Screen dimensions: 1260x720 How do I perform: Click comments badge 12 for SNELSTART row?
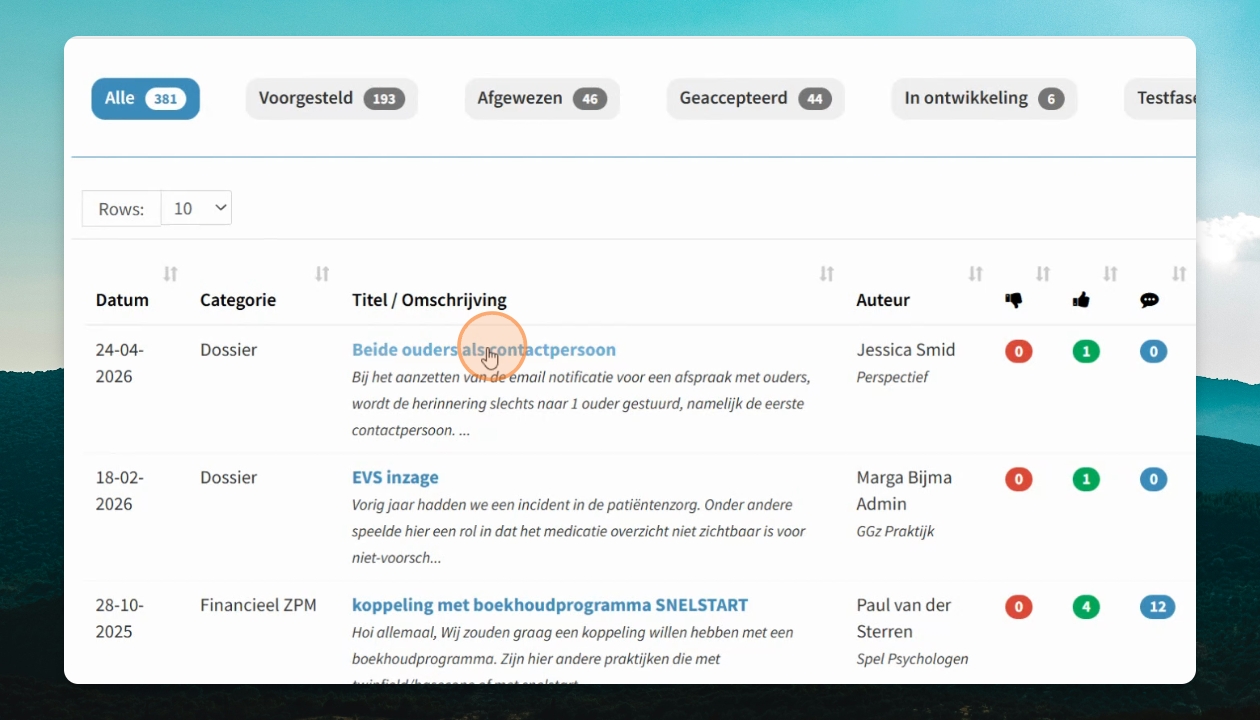pos(1157,606)
